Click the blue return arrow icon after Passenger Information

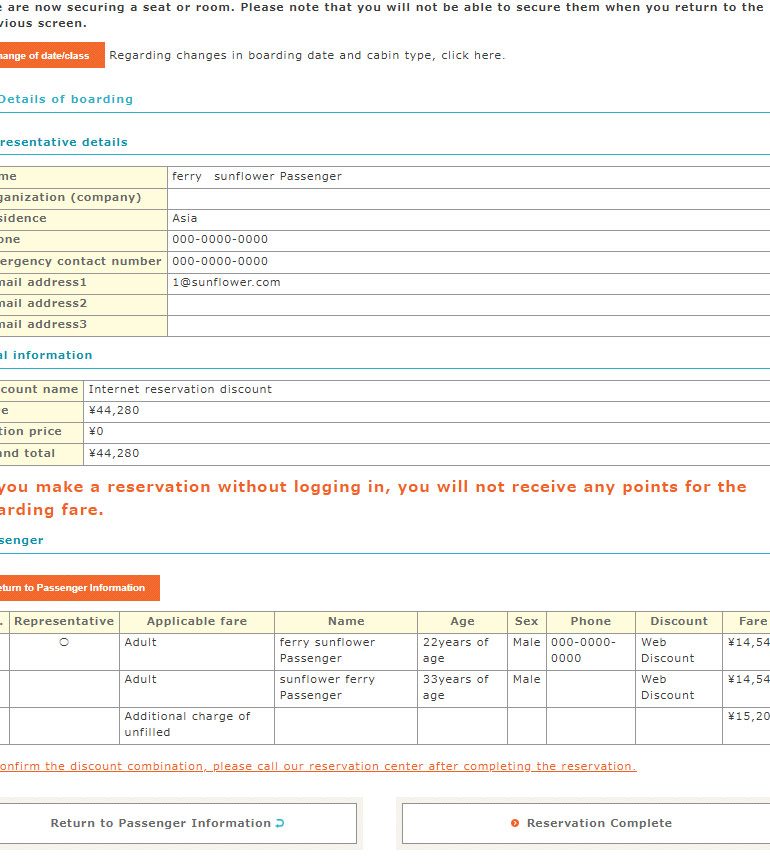[279, 823]
